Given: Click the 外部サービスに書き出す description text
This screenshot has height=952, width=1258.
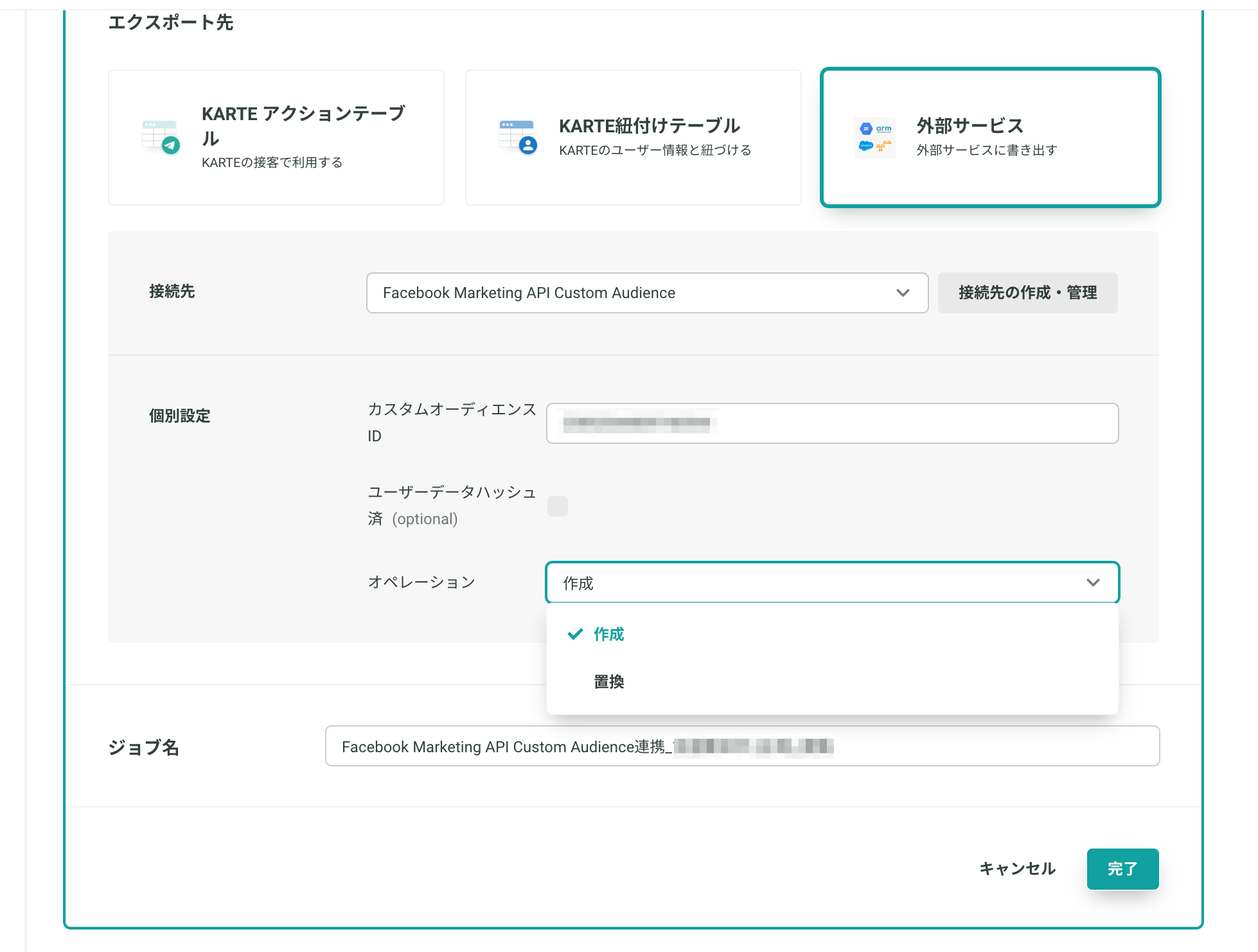Looking at the screenshot, I should [986, 150].
